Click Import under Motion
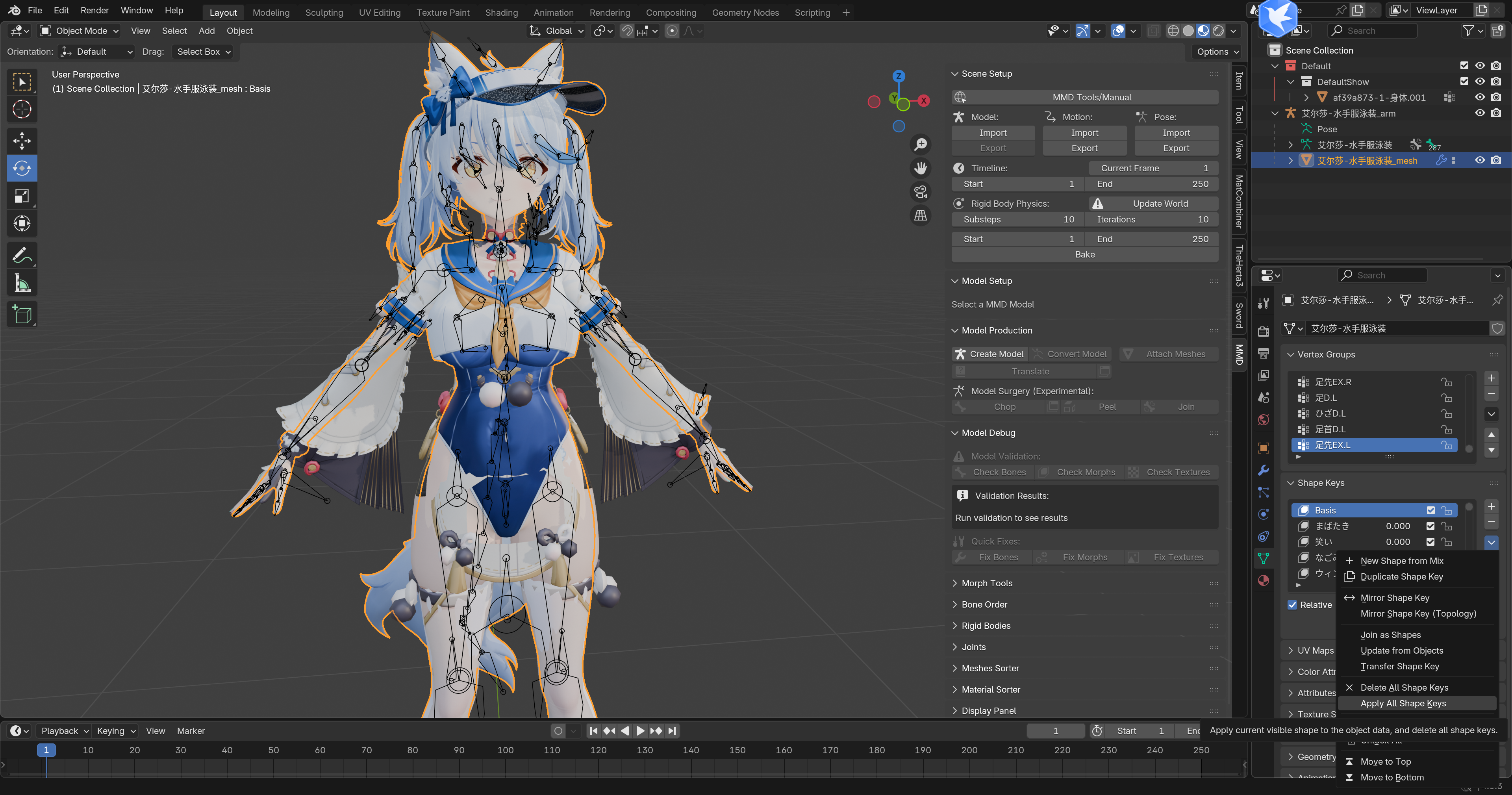The image size is (1512, 795). click(1085, 133)
